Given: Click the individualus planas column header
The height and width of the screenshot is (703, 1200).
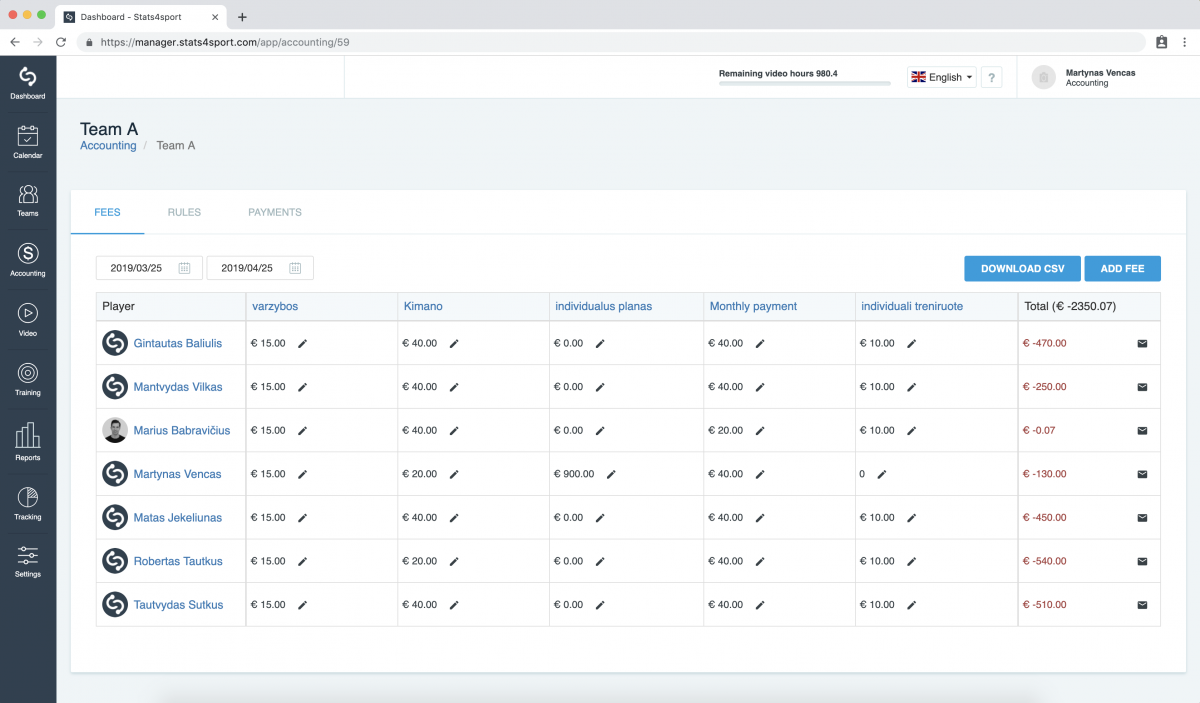Looking at the screenshot, I should pos(604,306).
